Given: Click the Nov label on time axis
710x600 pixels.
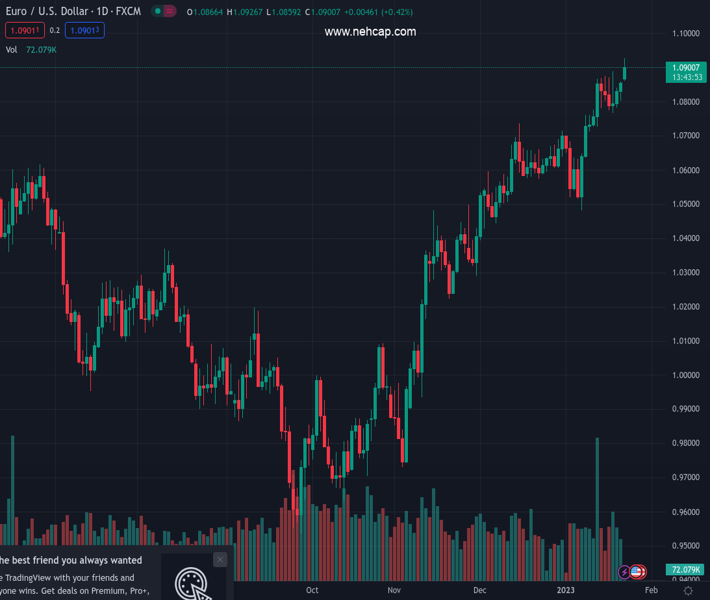Looking at the screenshot, I should (394, 590).
